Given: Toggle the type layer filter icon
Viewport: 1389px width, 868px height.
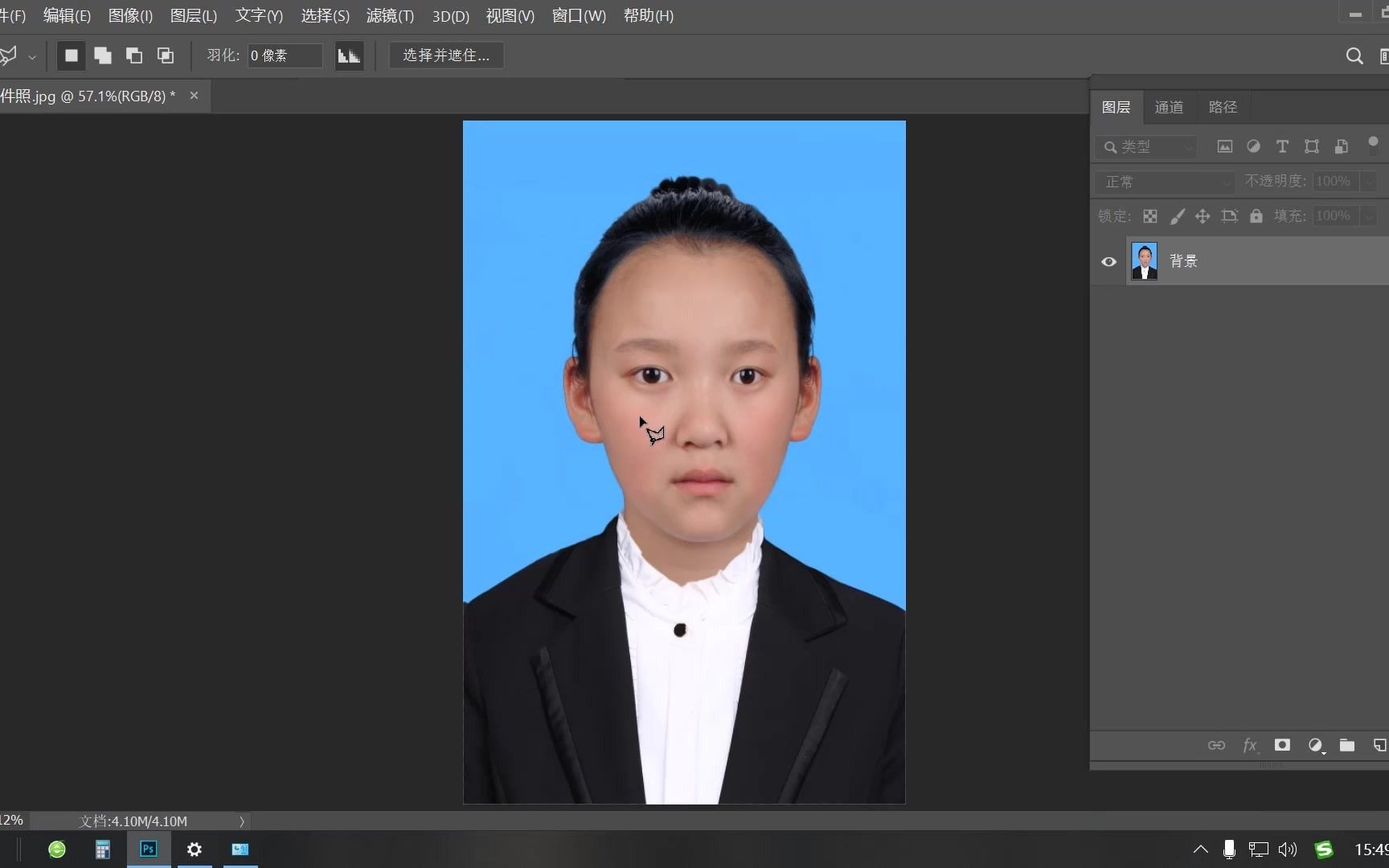Looking at the screenshot, I should 1282,146.
